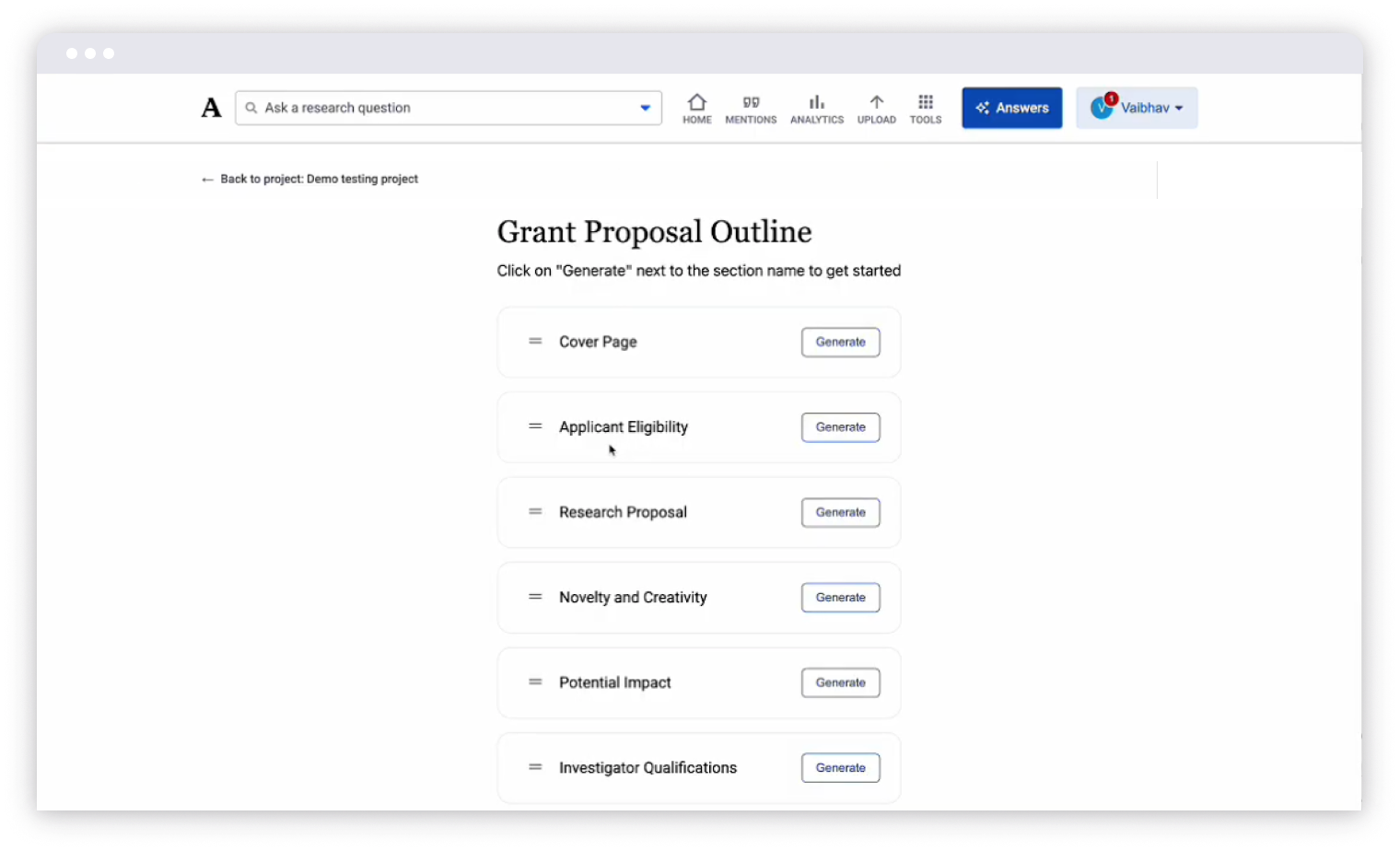Screen dimensions: 1400x851
Task: Go back to Demo testing project
Action: 309,179
